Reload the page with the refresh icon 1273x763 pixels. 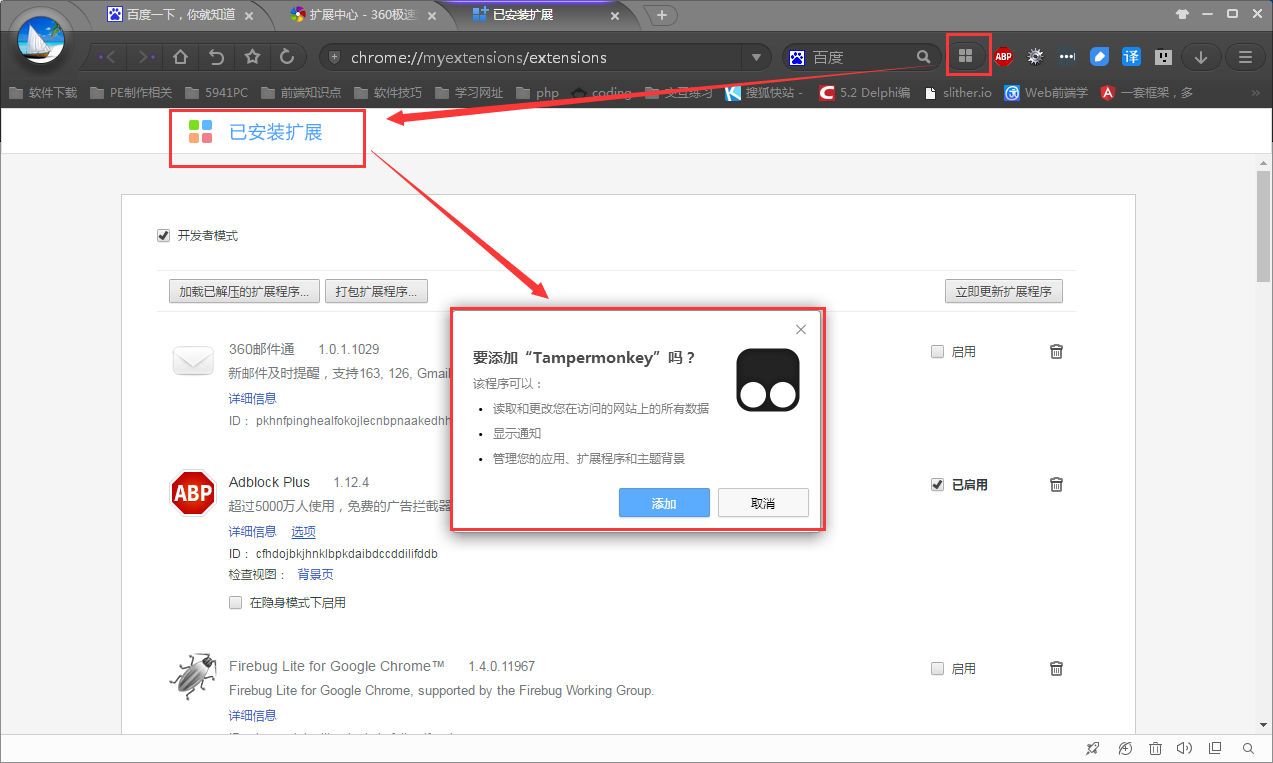tap(287, 57)
